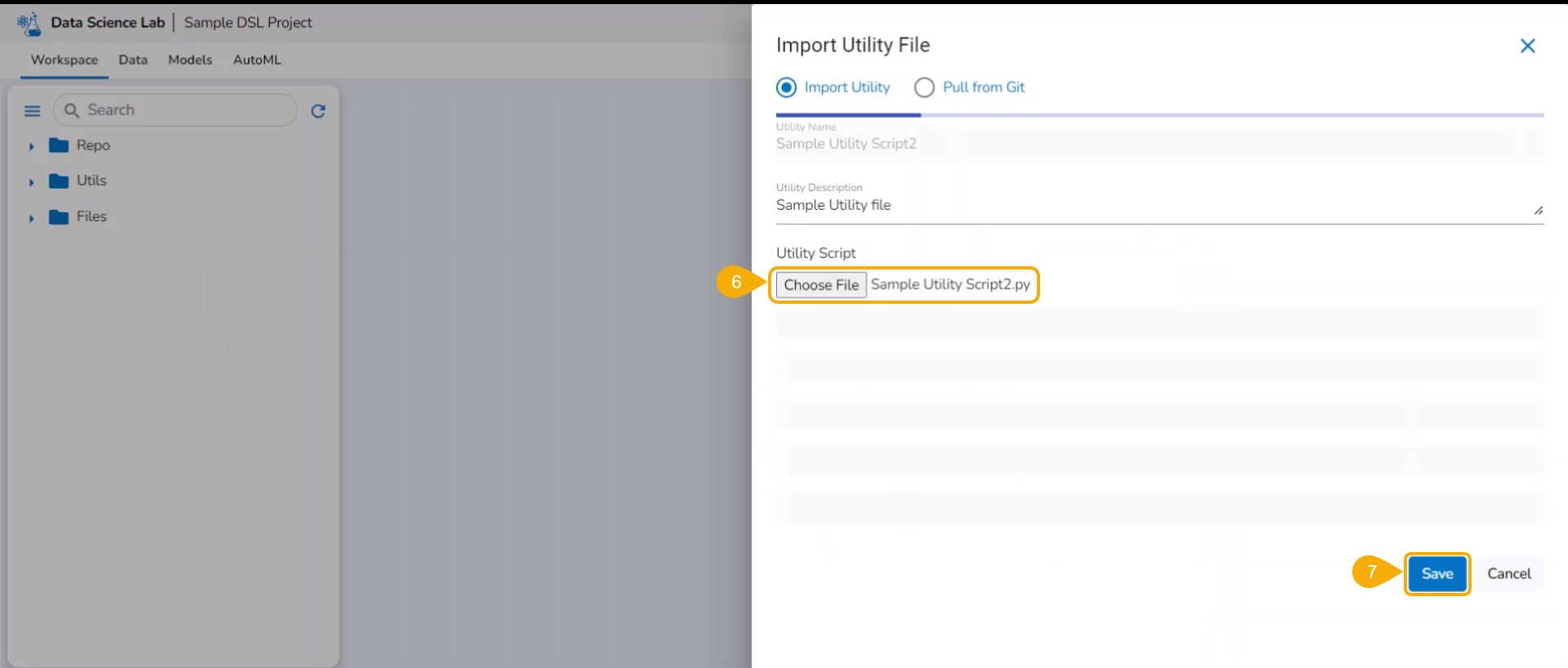1568x668 pixels.
Task: Click the Files folder icon
Action: pos(59,217)
